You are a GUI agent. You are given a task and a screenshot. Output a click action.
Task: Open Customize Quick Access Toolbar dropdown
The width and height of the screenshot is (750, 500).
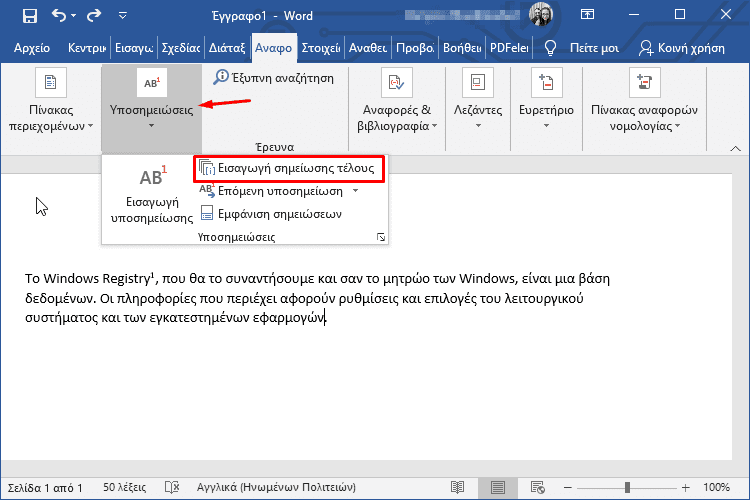point(123,16)
